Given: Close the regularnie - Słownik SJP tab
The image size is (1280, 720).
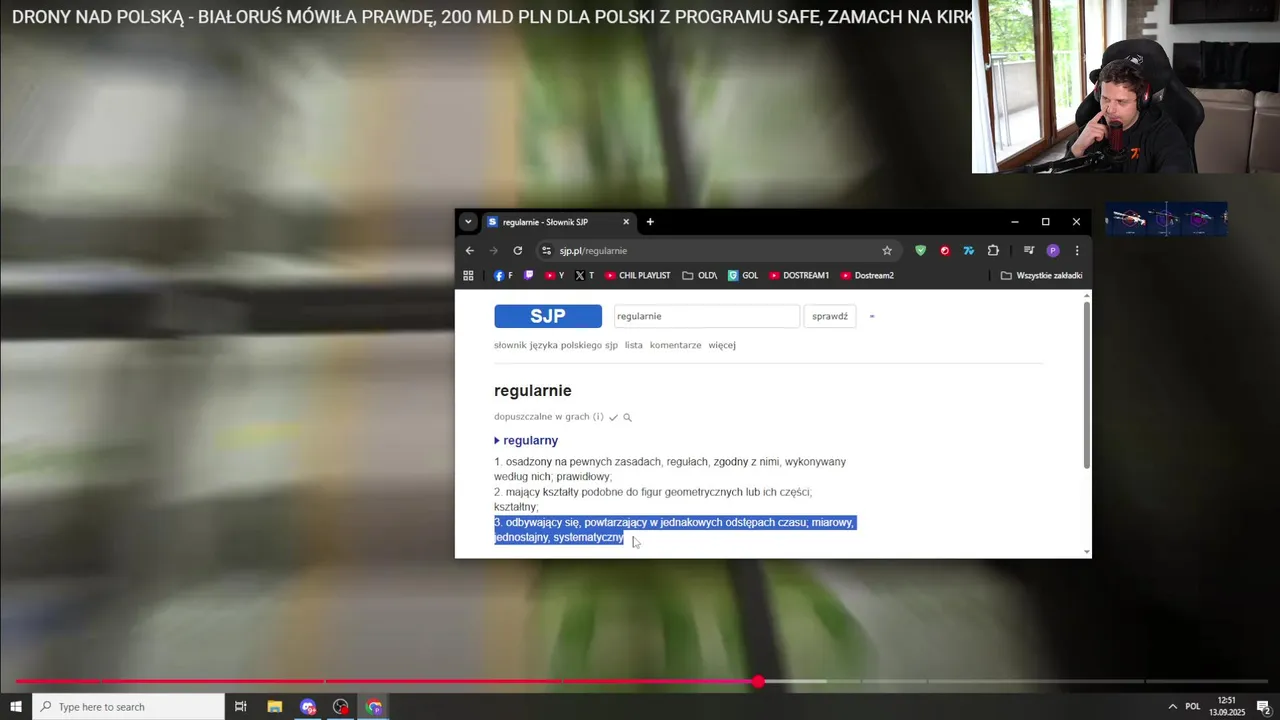Looking at the screenshot, I should click(626, 222).
